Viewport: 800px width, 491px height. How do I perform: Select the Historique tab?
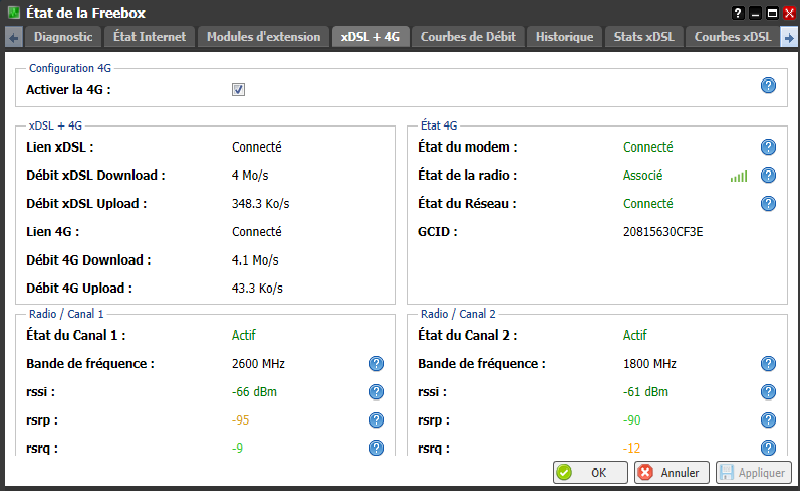point(564,37)
